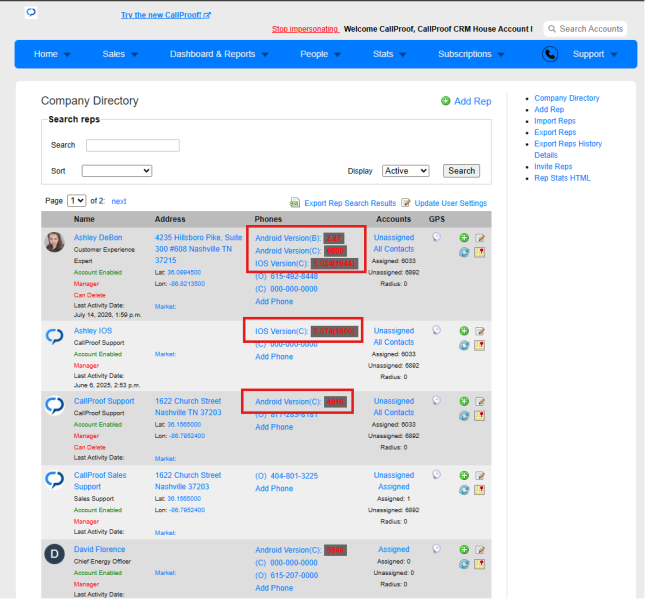Screen dimensions: 645x599
Task: Click the yellow note icon in David Florence row
Action: (x=480, y=564)
